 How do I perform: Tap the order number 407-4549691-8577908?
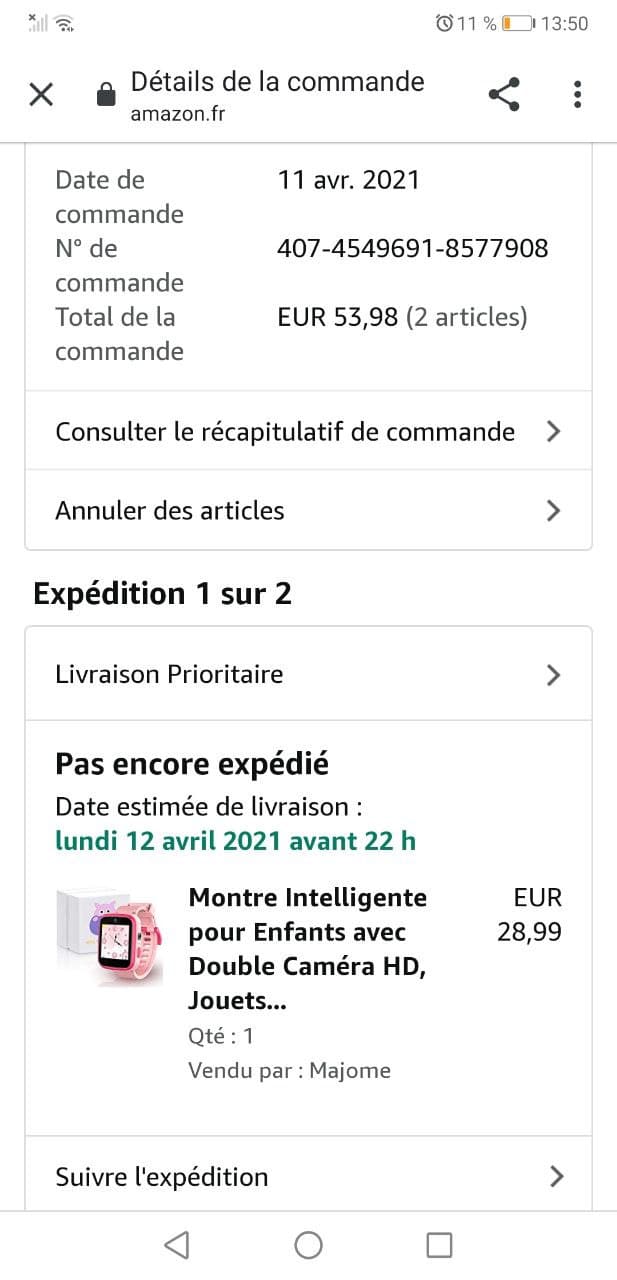412,248
